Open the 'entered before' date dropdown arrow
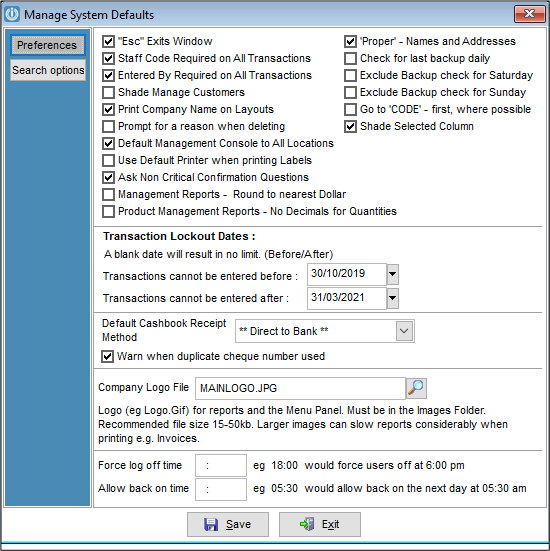 pos(393,274)
